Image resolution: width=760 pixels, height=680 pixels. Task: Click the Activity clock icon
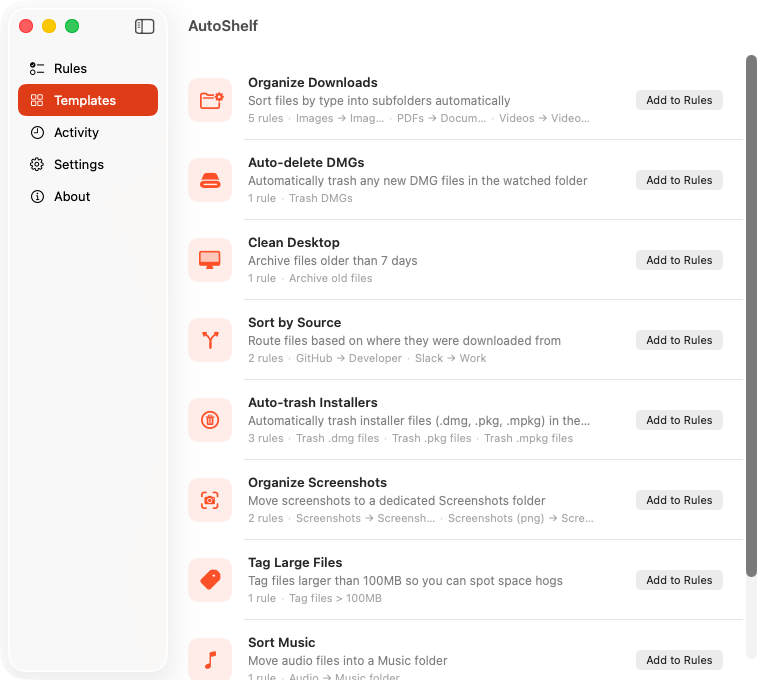pyautogui.click(x=37, y=132)
